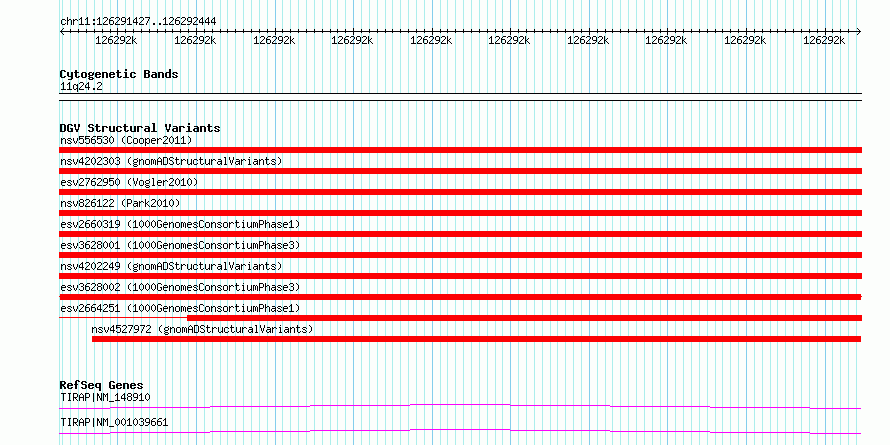Screen dimensions: 890x445
Task: Open variant nsv826122 (Park2010) label
Action: [120, 203]
